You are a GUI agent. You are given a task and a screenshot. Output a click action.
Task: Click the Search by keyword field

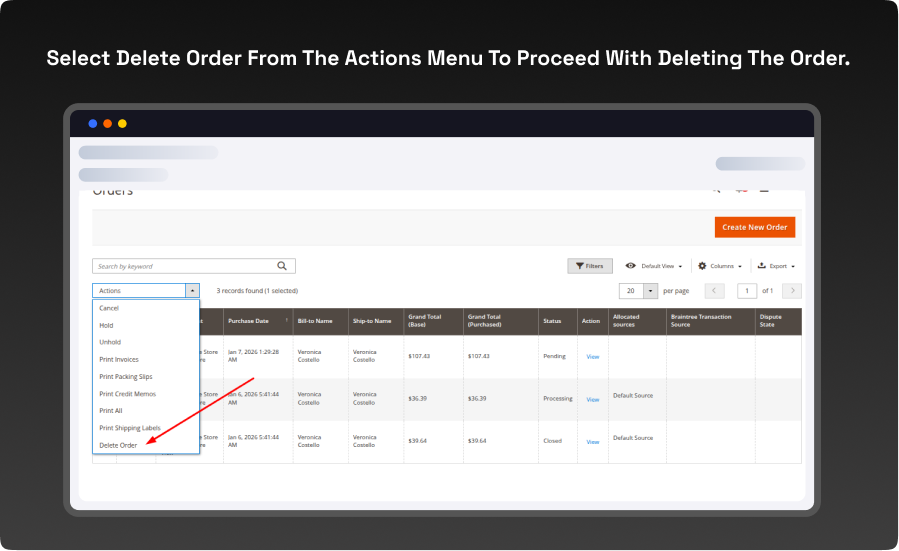point(183,266)
